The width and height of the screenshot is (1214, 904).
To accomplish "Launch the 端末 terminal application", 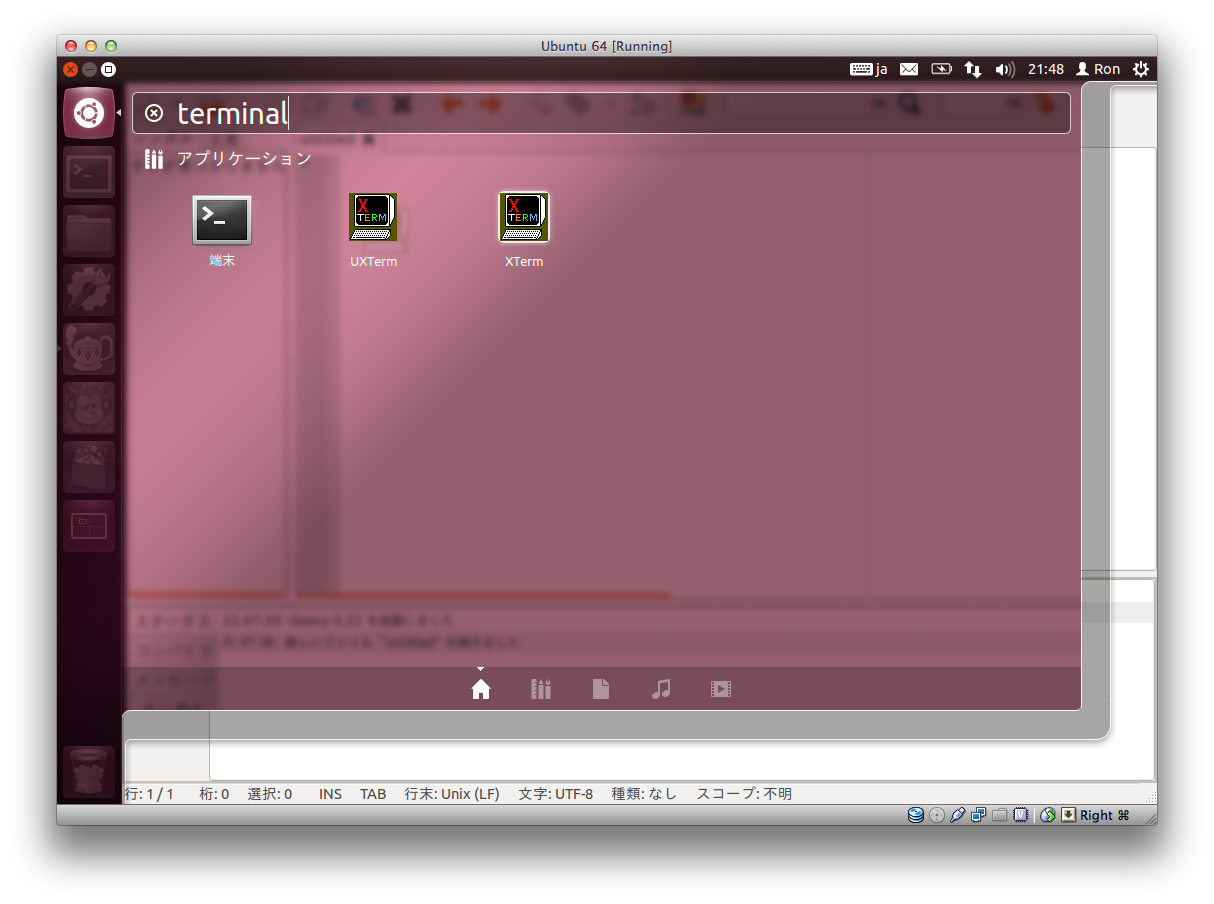I will (x=222, y=221).
